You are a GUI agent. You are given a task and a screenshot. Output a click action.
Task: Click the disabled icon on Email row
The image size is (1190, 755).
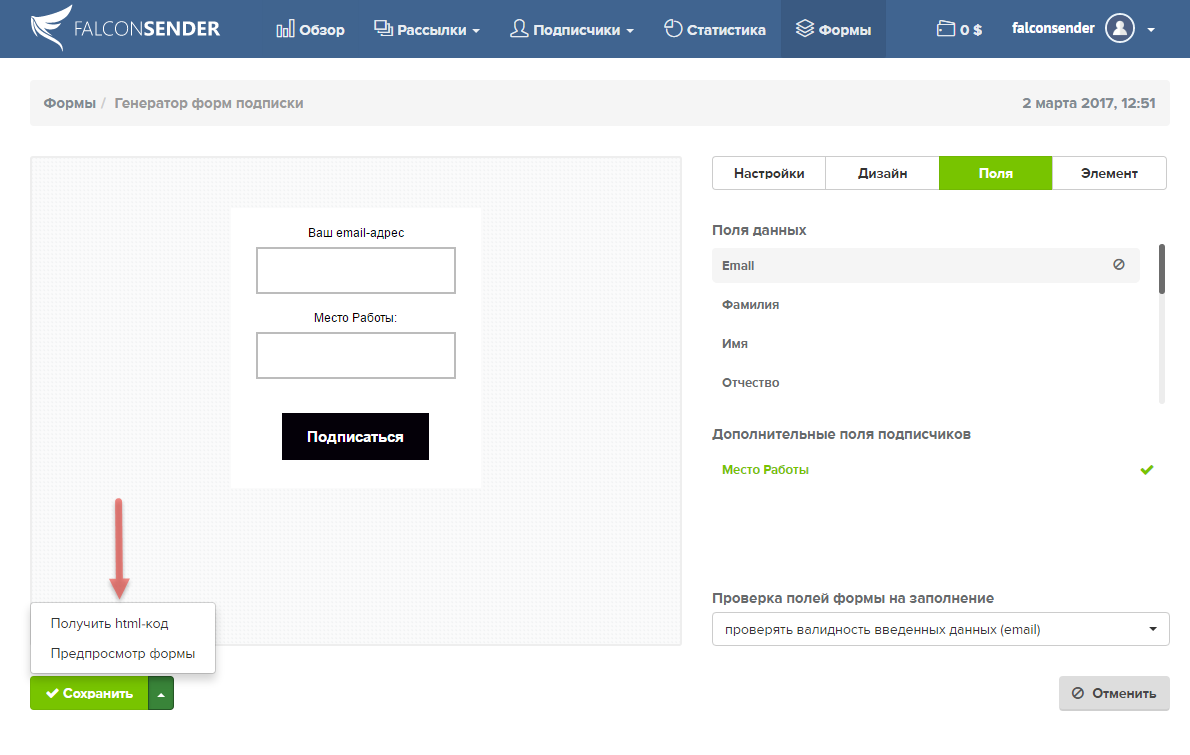[x=1119, y=265]
